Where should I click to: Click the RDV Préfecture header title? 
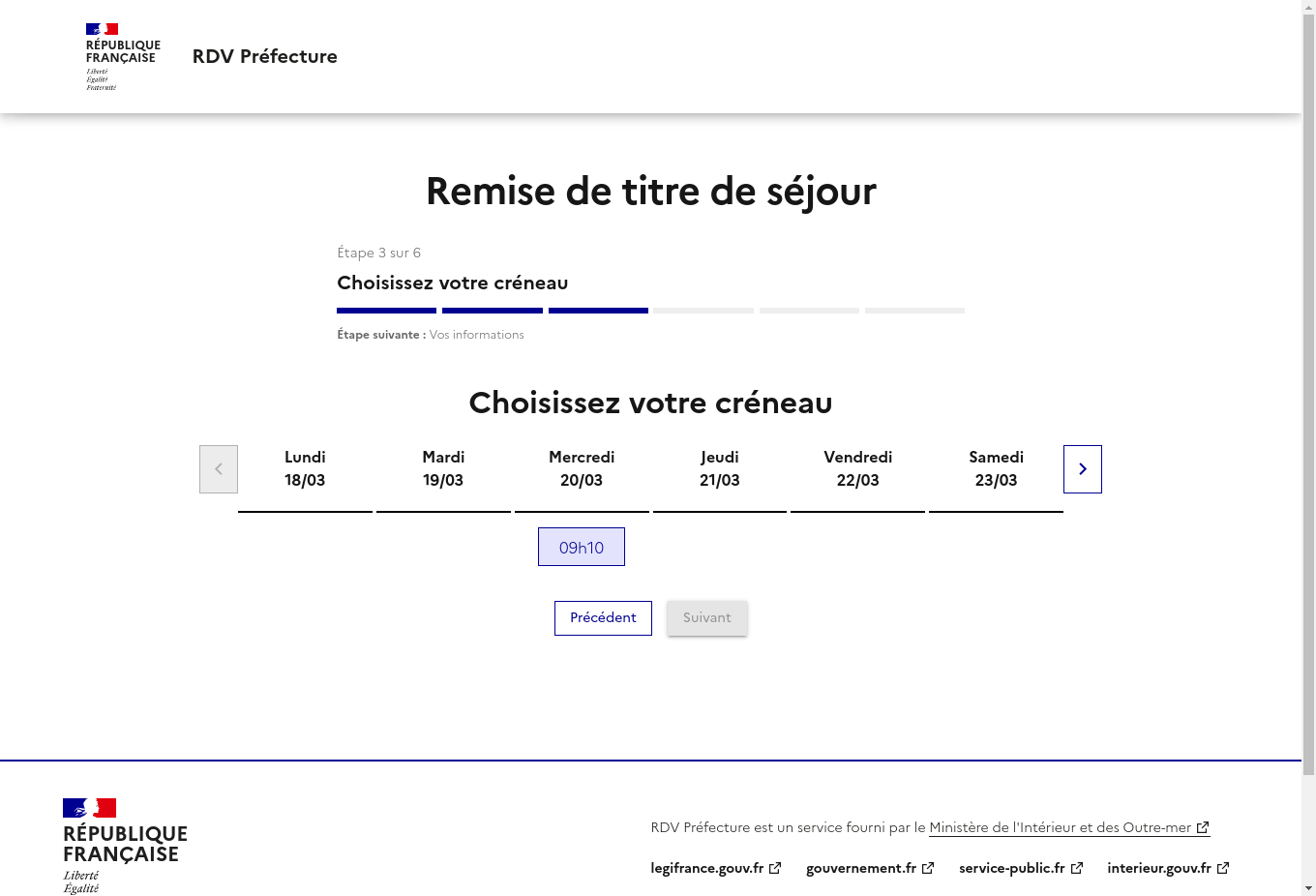pos(265,56)
